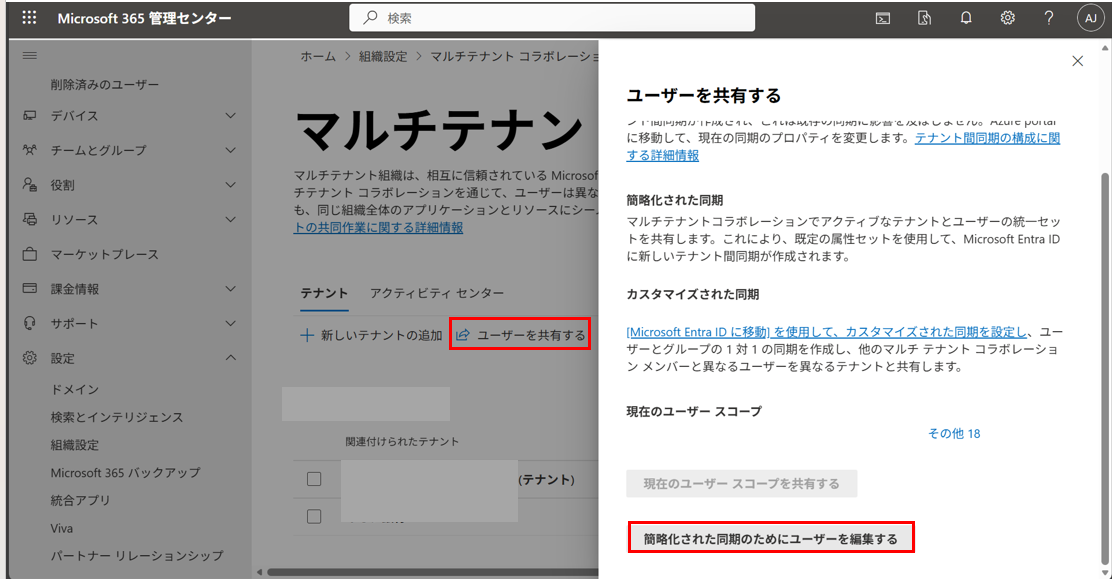This screenshot has height=579, width=1112.
Task: Expand the 課金情報 chevron
Action: 230,288
